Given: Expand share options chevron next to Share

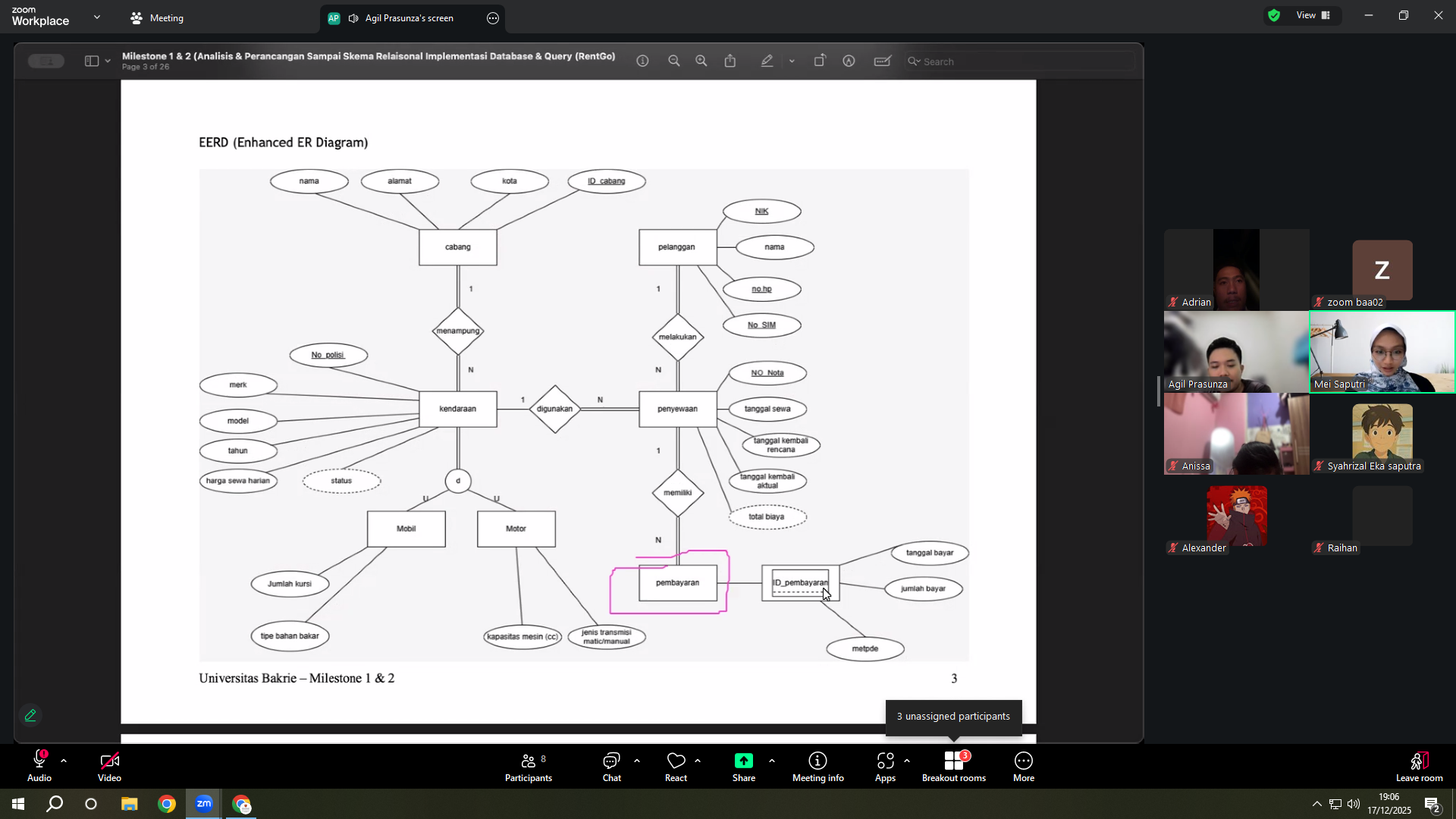Looking at the screenshot, I should [x=772, y=761].
